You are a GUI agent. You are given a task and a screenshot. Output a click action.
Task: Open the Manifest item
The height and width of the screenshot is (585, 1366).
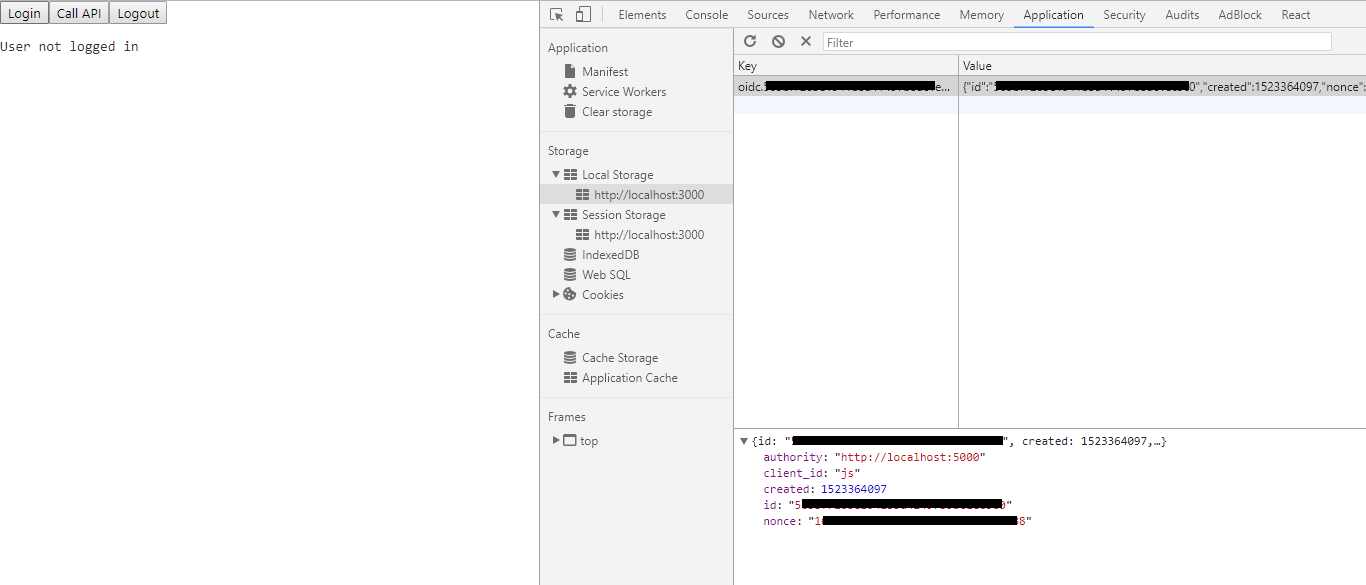605,71
